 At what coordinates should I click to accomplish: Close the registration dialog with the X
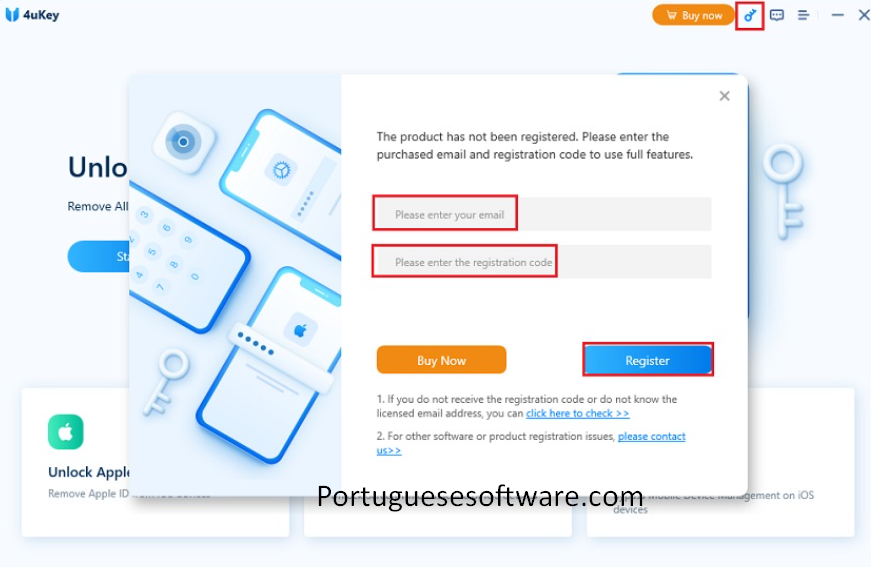click(x=724, y=96)
